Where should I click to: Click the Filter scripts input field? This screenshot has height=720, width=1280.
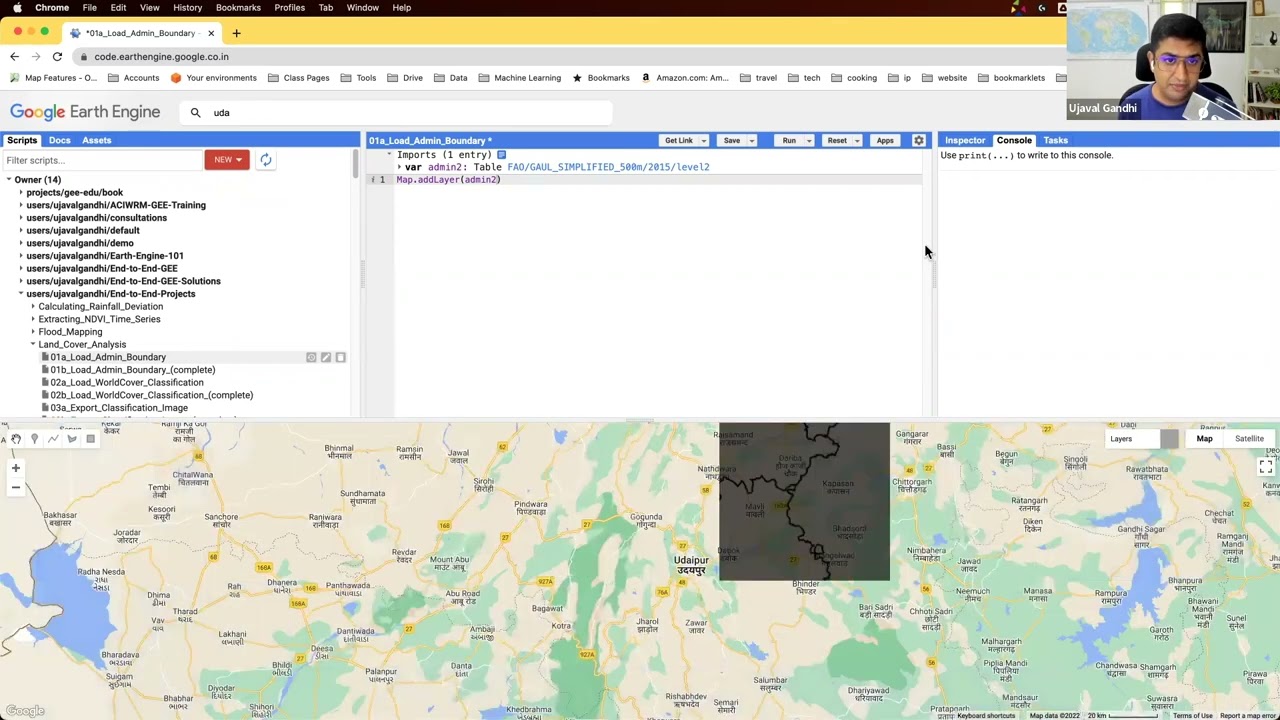tap(102, 160)
